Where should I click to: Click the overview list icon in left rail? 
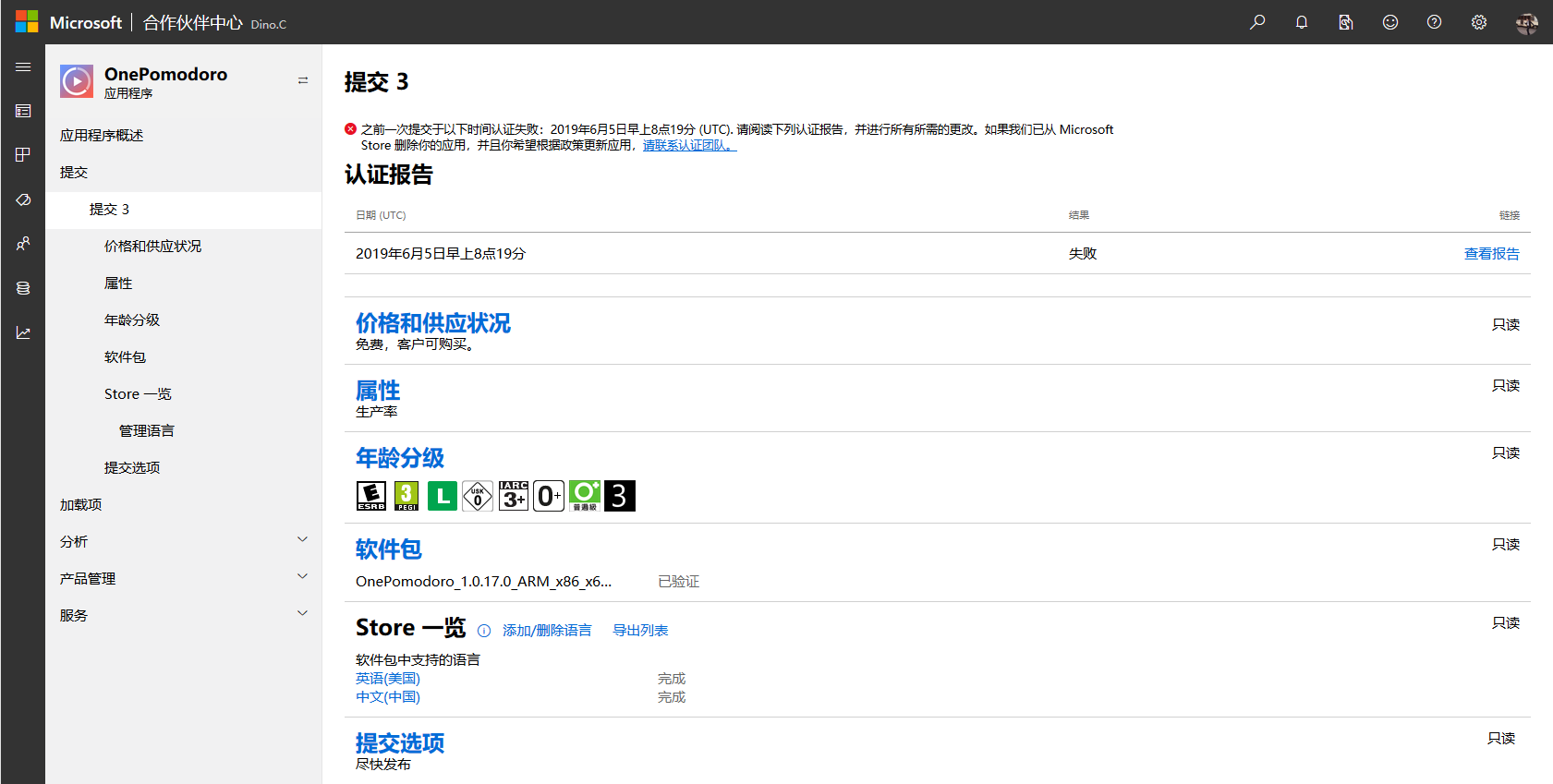click(x=23, y=111)
